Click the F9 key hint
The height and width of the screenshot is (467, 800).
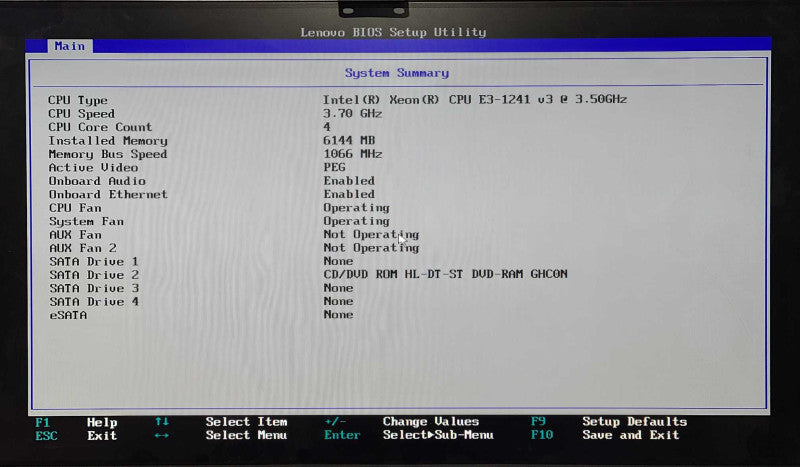coord(538,422)
